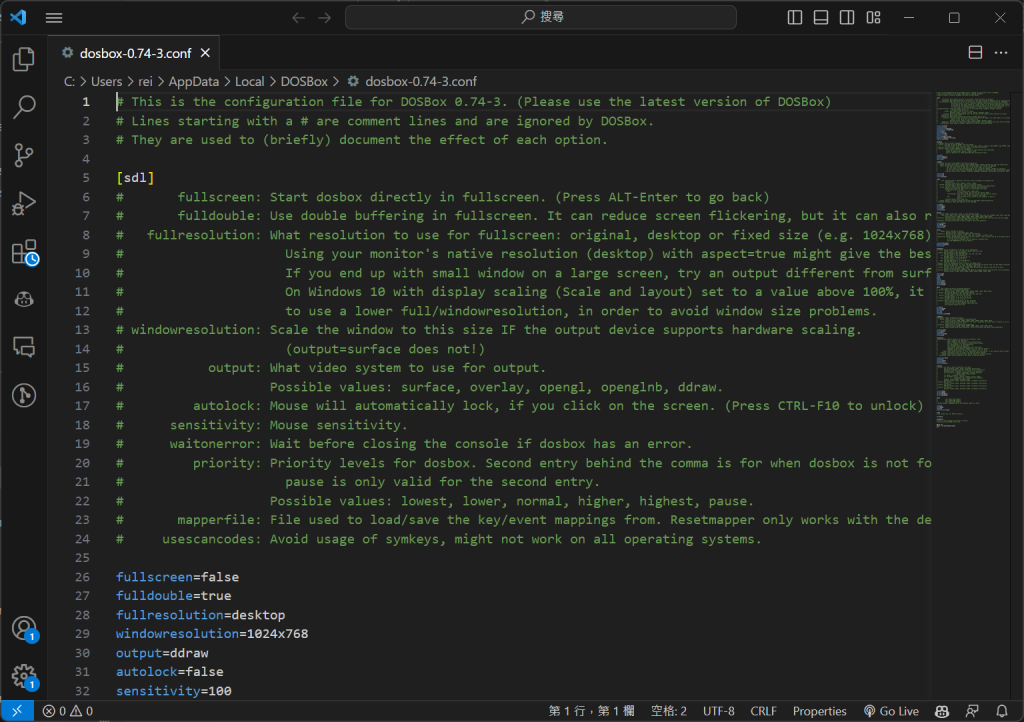Image resolution: width=1024 pixels, height=722 pixels.
Task: Close the dosbox-0.74-3.conf tab
Action: pos(205,53)
